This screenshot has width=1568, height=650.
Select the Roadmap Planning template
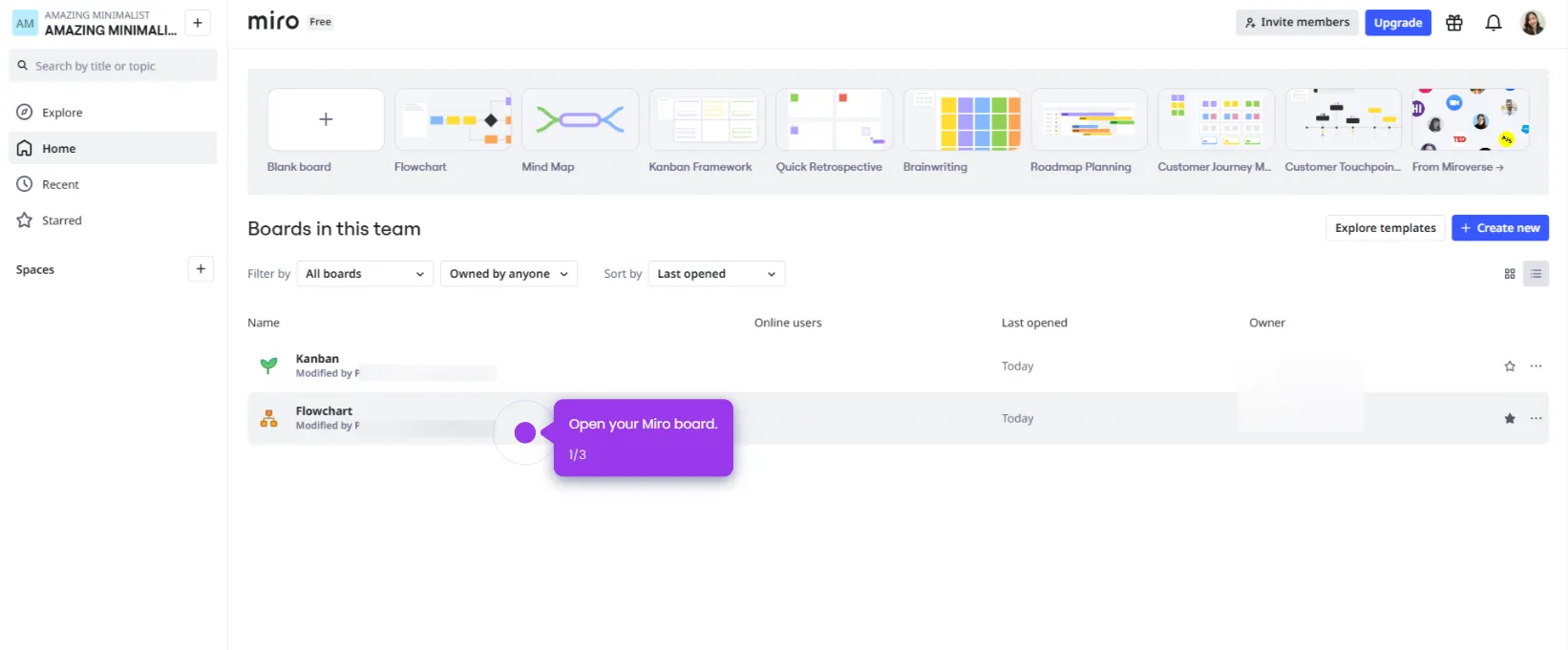tap(1089, 119)
